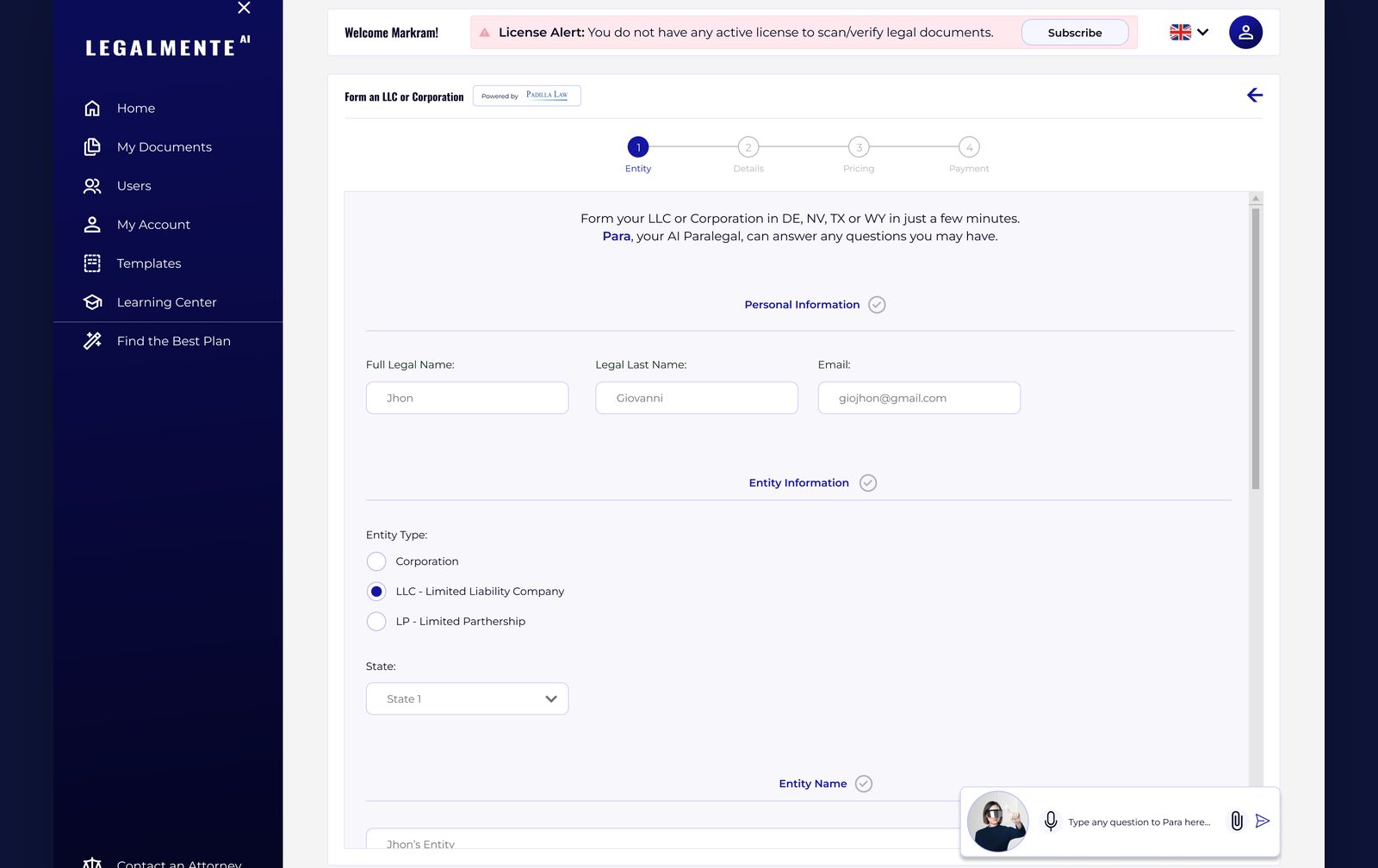Viewport: 1378px width, 868px height.
Task: Open the Learning Center graduation cap icon
Action: [x=92, y=302]
